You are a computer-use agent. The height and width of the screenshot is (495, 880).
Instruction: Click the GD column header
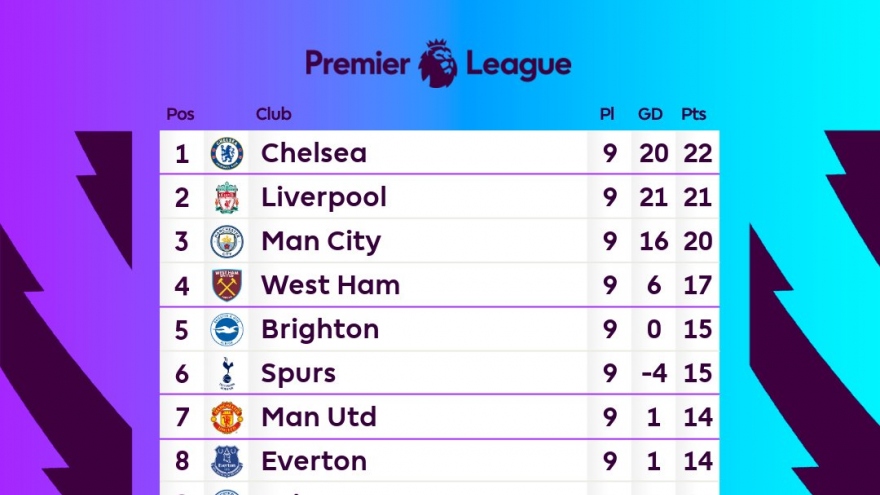(650, 114)
